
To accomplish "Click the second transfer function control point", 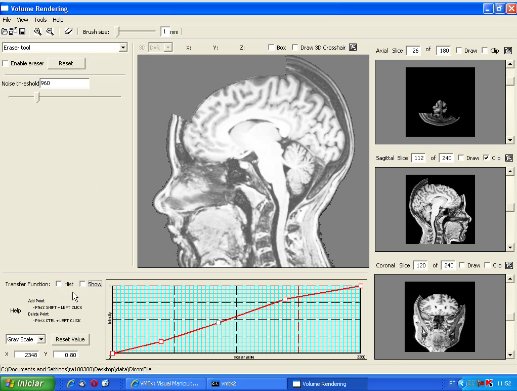I will 161,341.
